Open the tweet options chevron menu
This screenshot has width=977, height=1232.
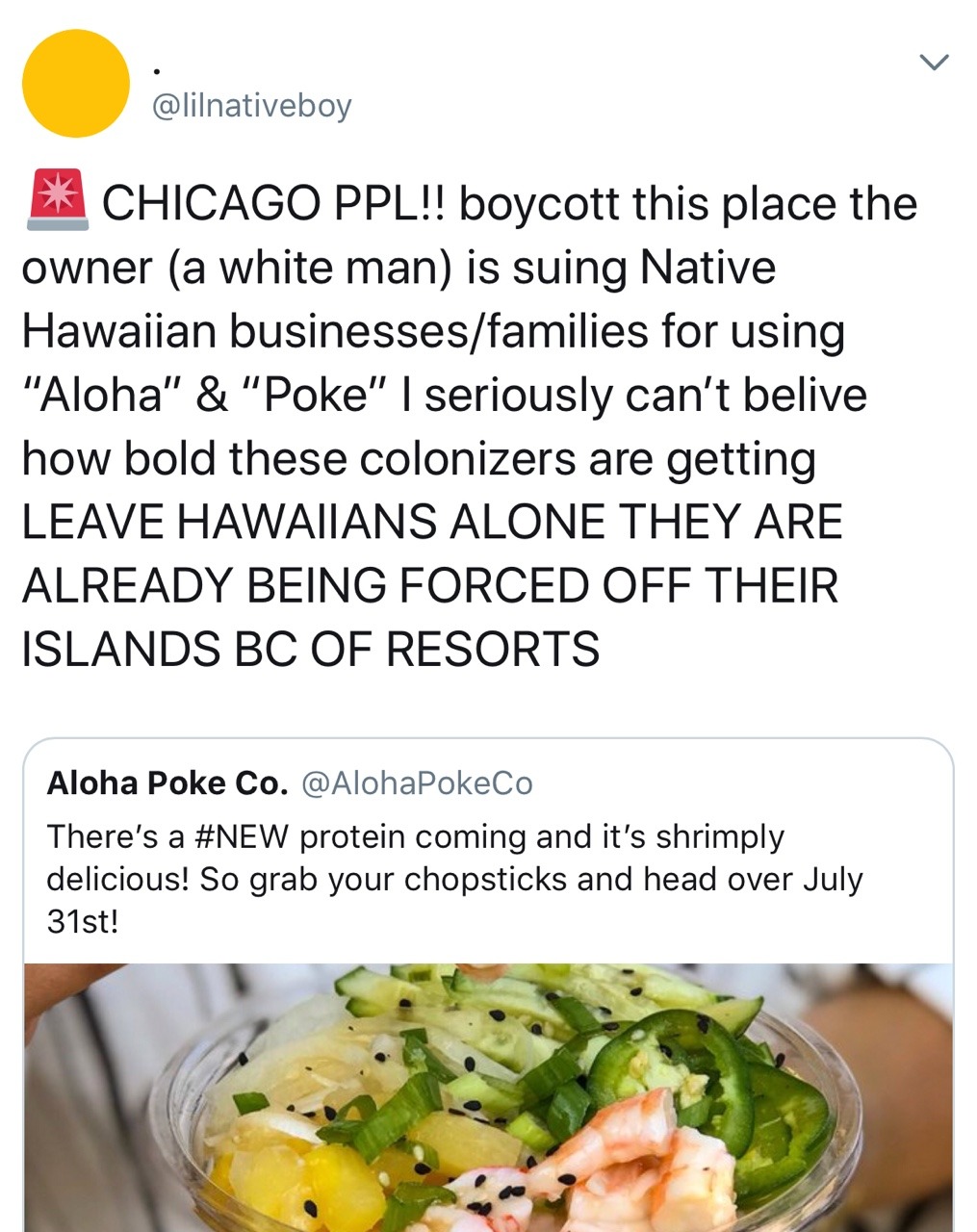tap(934, 63)
